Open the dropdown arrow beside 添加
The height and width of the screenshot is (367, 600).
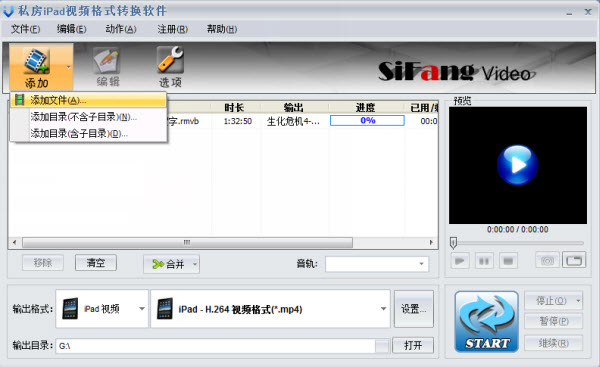pyautogui.click(x=68, y=67)
